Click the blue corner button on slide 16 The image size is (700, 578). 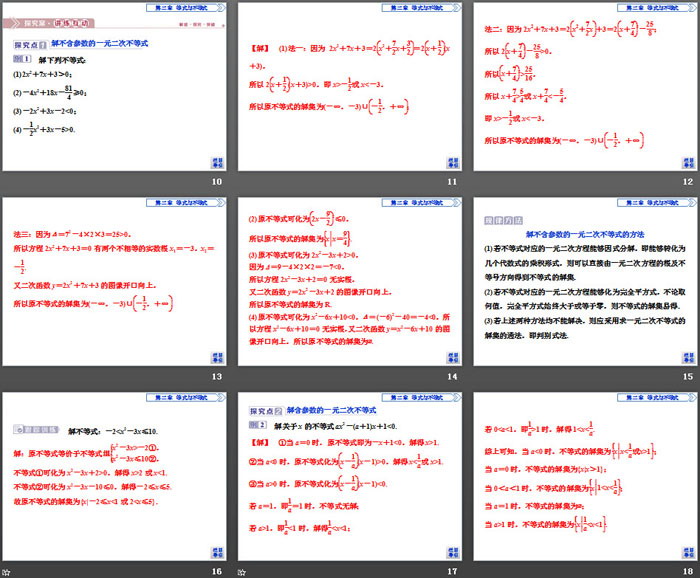pyautogui.click(x=215, y=551)
